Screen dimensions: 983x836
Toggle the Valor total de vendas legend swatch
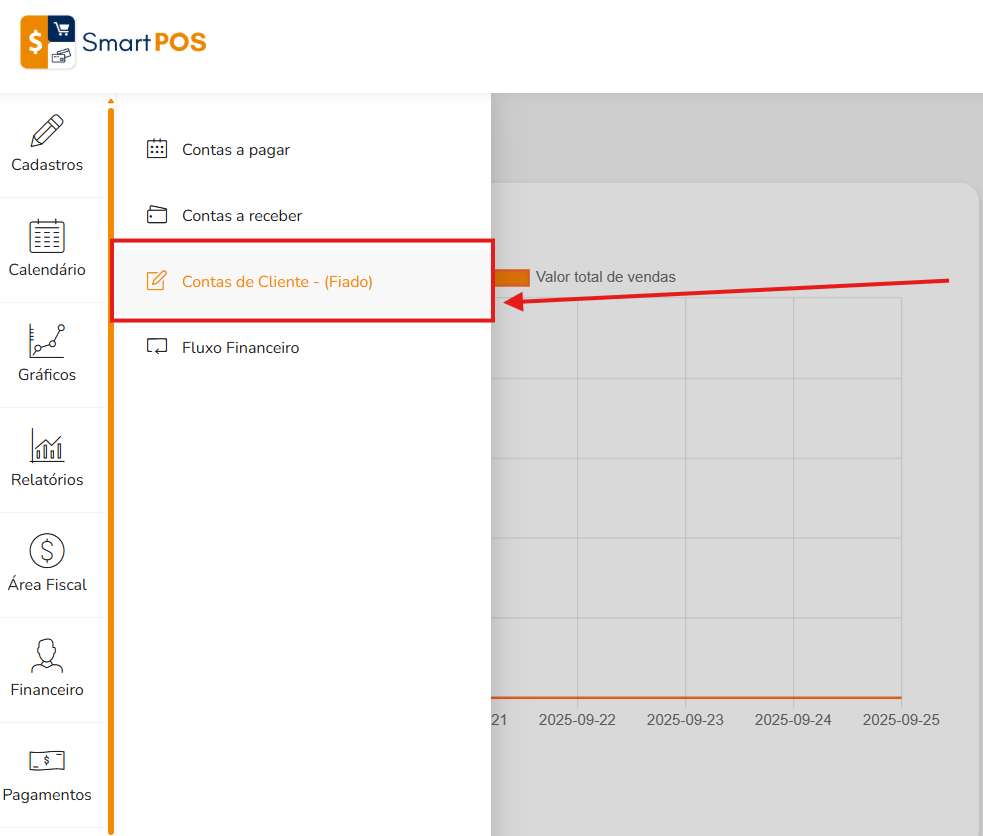coord(512,277)
